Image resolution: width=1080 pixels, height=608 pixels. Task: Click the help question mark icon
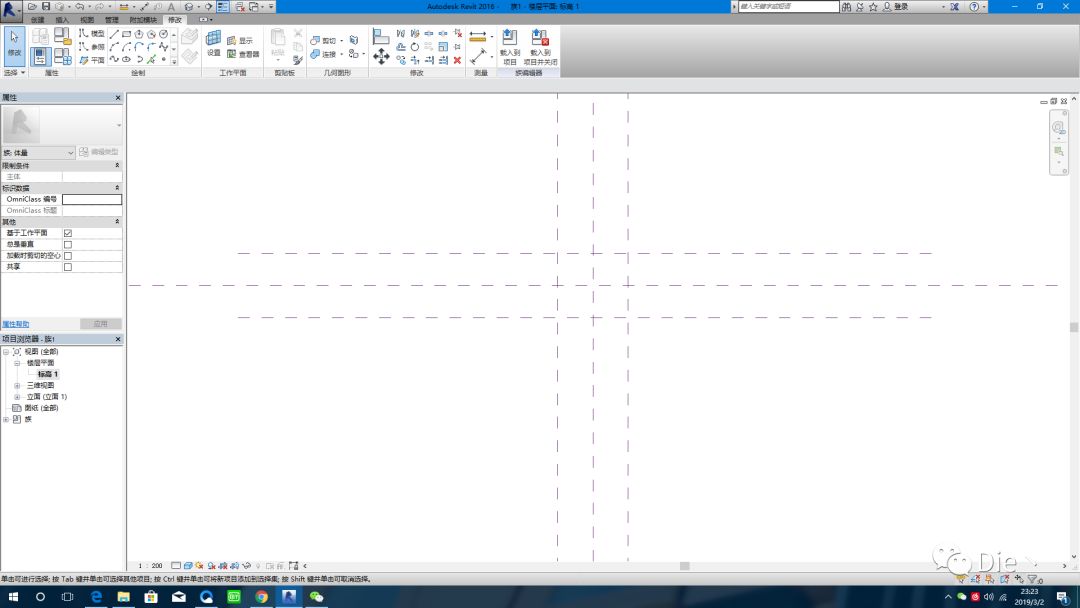point(974,6)
